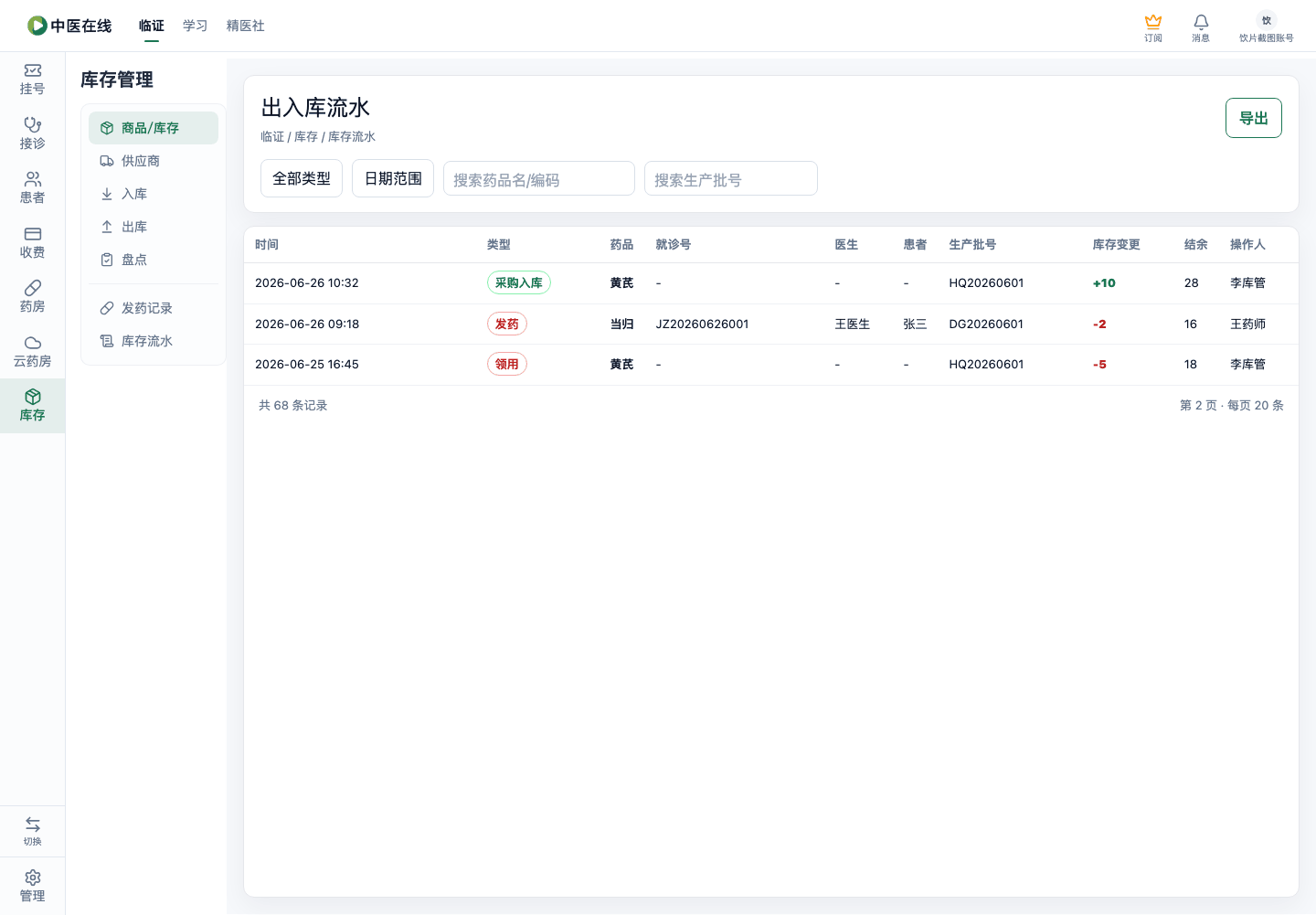Open 发药记录 menu item
Viewport: 1316px width, 915px height.
(154, 308)
